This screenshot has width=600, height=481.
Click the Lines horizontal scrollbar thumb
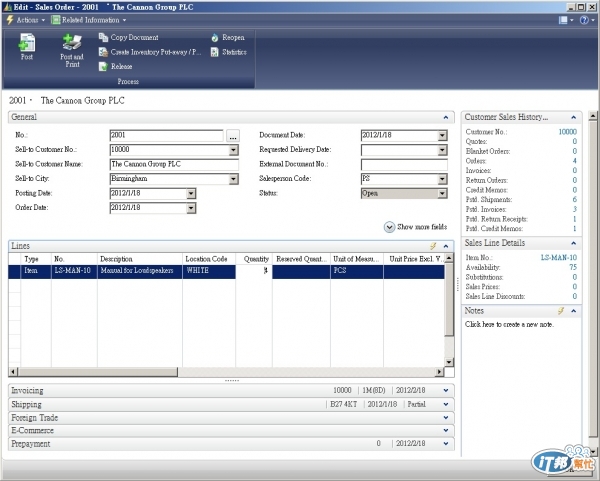98,372
